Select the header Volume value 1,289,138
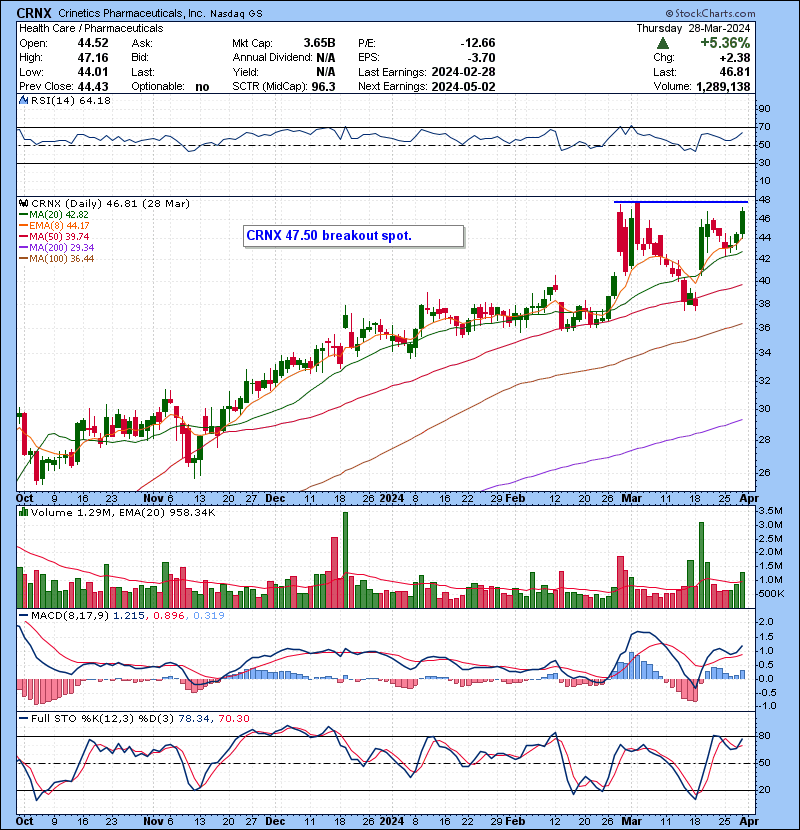The width and height of the screenshot is (800, 830). [x=723, y=86]
